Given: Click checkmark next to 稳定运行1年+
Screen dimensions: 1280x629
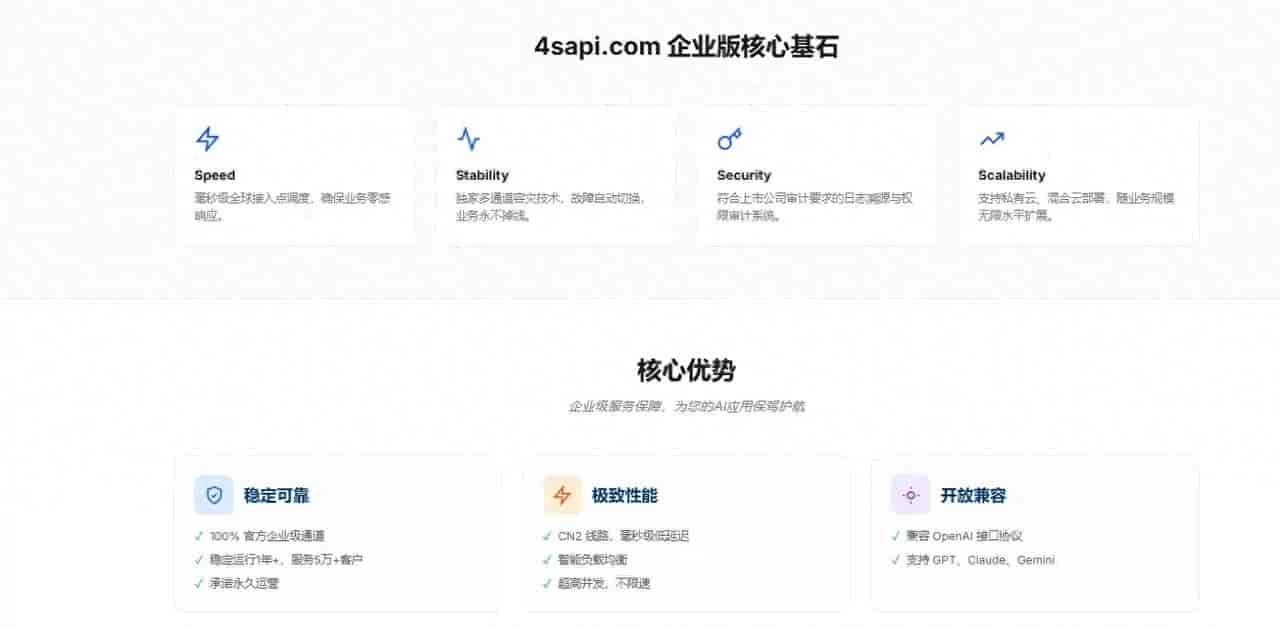Looking at the screenshot, I should tap(199, 560).
